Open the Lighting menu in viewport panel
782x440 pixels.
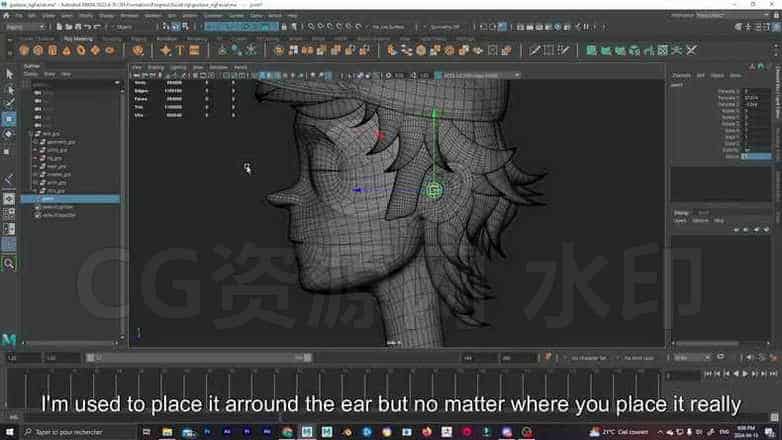[x=178, y=67]
